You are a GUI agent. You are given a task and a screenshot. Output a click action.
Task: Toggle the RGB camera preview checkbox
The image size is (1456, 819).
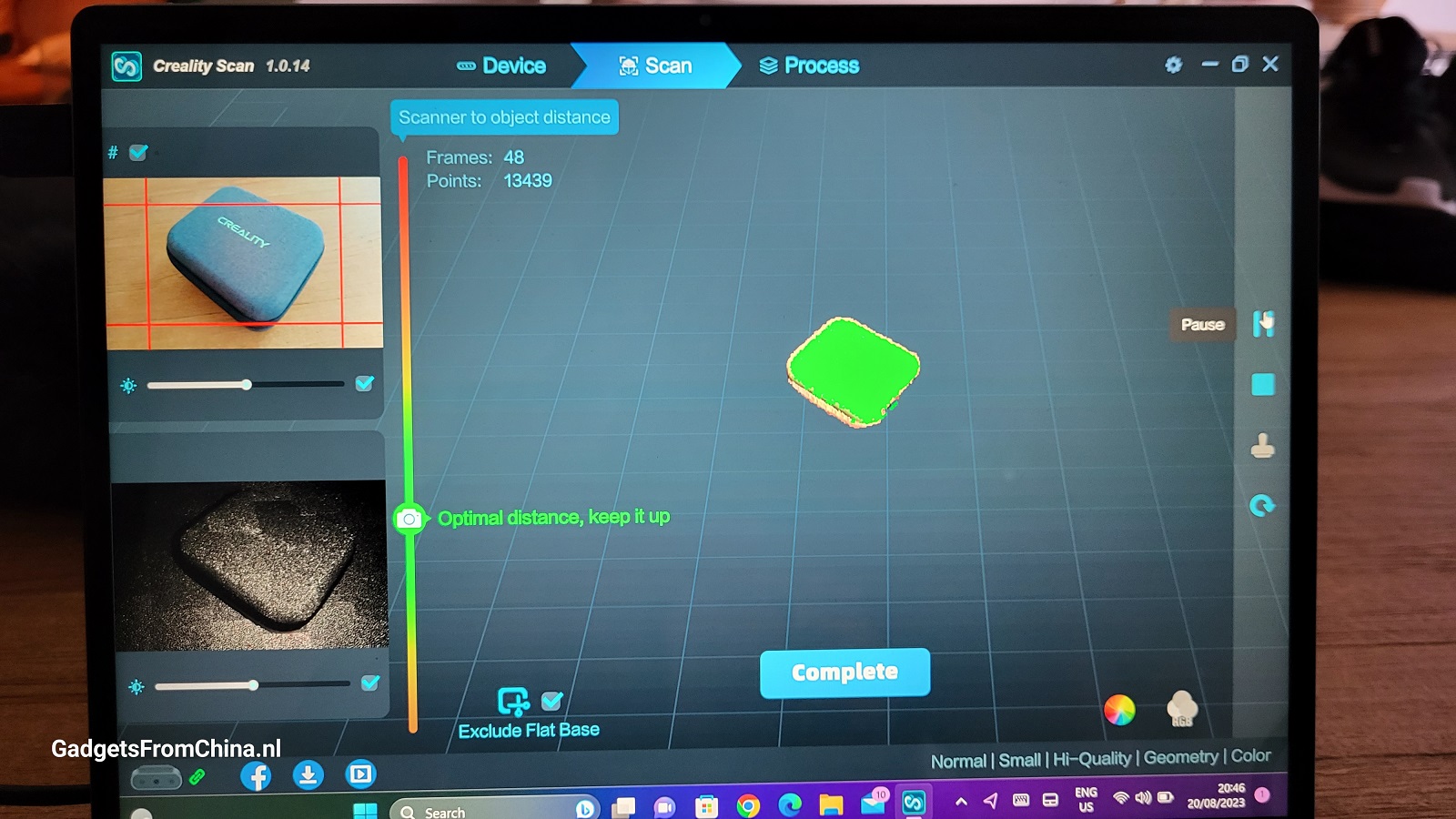pyautogui.click(x=138, y=153)
